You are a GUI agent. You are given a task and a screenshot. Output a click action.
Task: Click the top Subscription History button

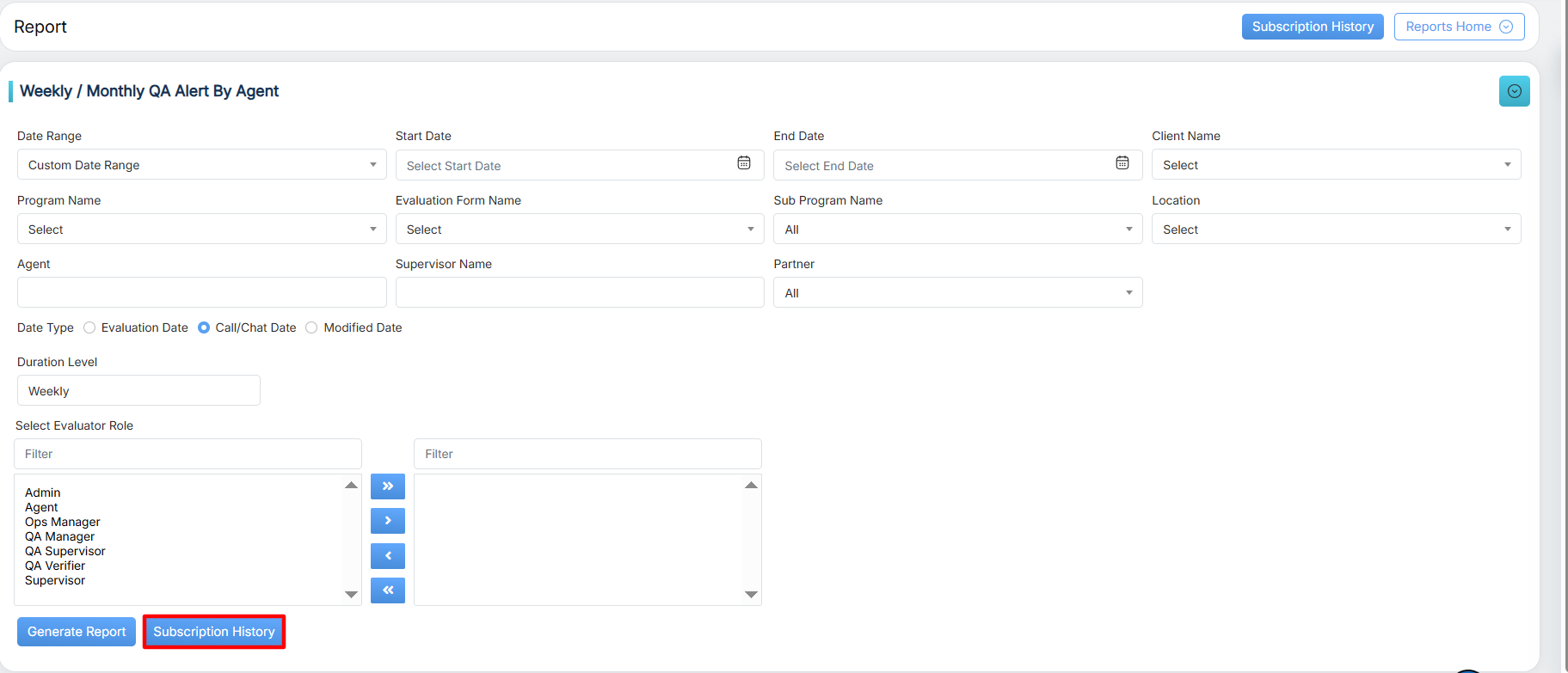[1313, 27]
